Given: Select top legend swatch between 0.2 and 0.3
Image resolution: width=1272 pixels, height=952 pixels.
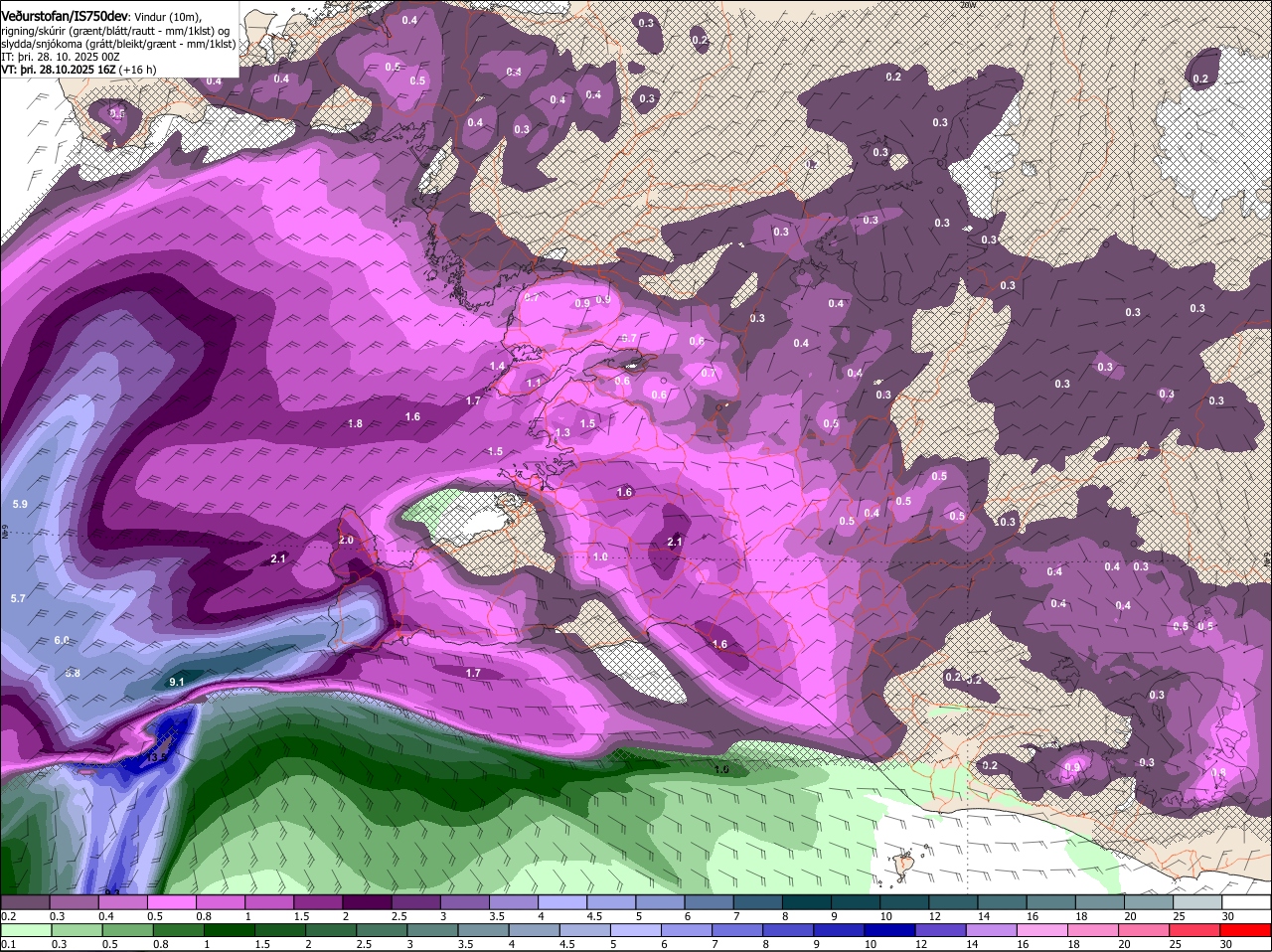Looking at the screenshot, I should (x=25, y=901).
